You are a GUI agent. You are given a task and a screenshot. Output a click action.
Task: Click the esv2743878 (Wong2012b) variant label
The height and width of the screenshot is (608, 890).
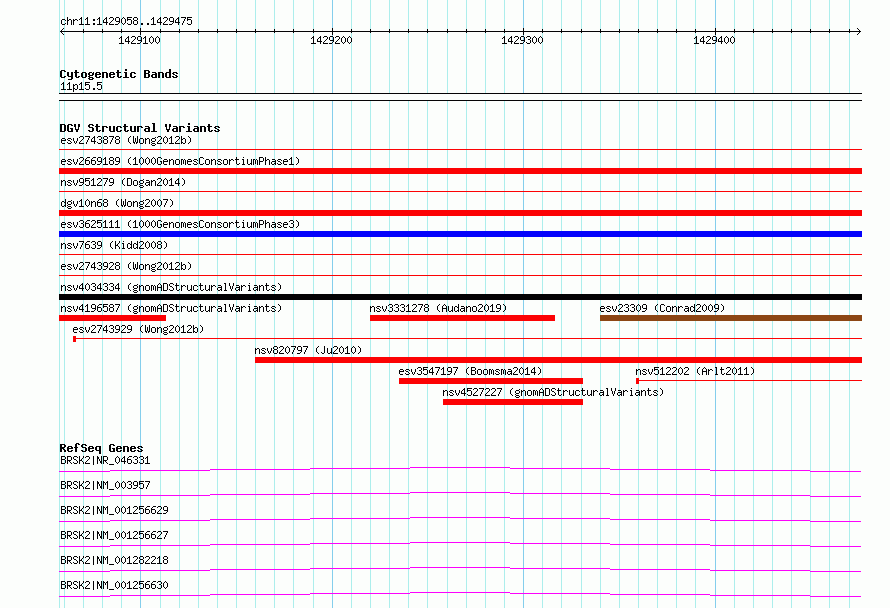(126, 140)
